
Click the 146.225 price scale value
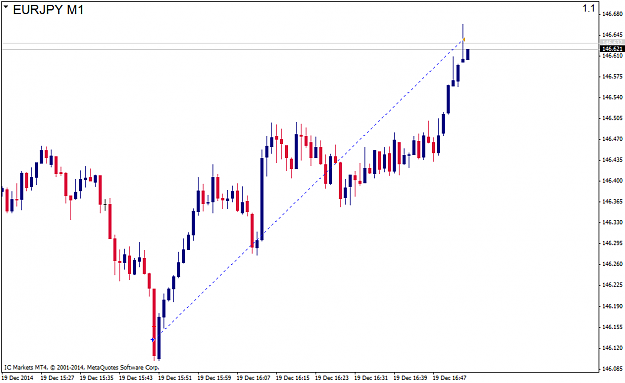(613, 285)
